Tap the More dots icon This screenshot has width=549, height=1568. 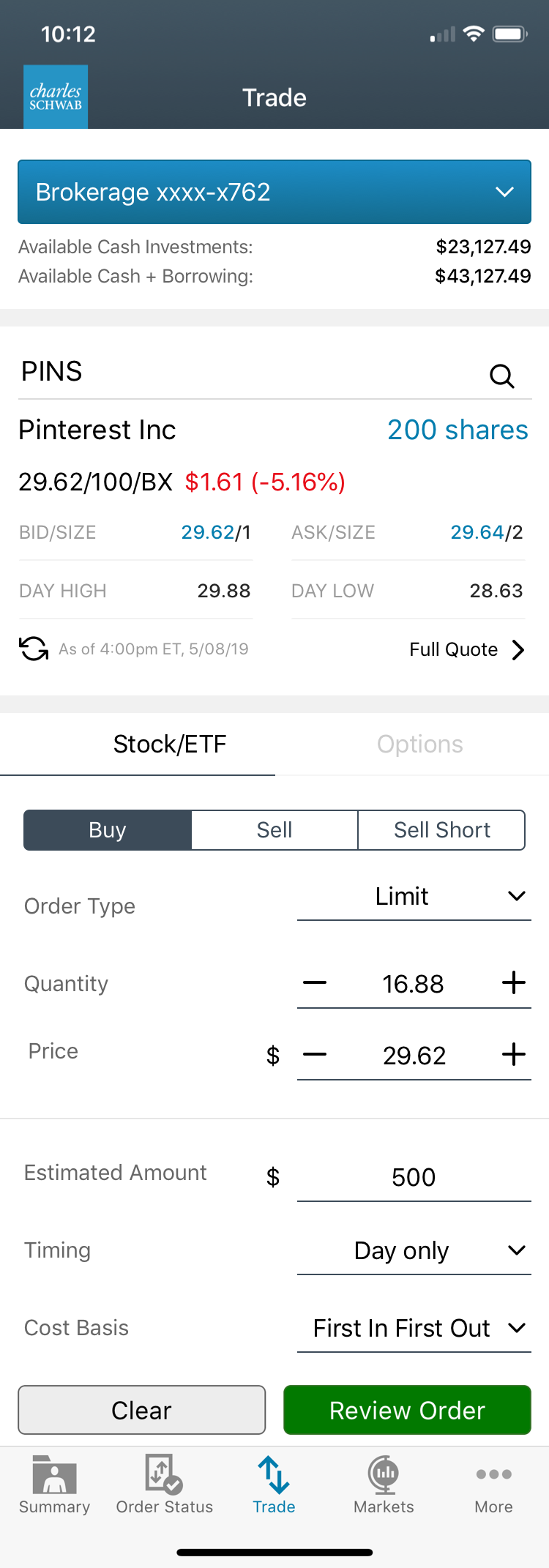(x=493, y=1474)
